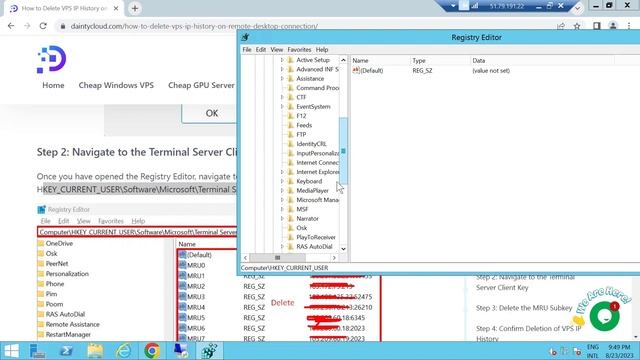Image resolution: width=640 pixels, height=360 pixels.
Task: Click the ENG INTL language indicator
Action: tap(592, 351)
